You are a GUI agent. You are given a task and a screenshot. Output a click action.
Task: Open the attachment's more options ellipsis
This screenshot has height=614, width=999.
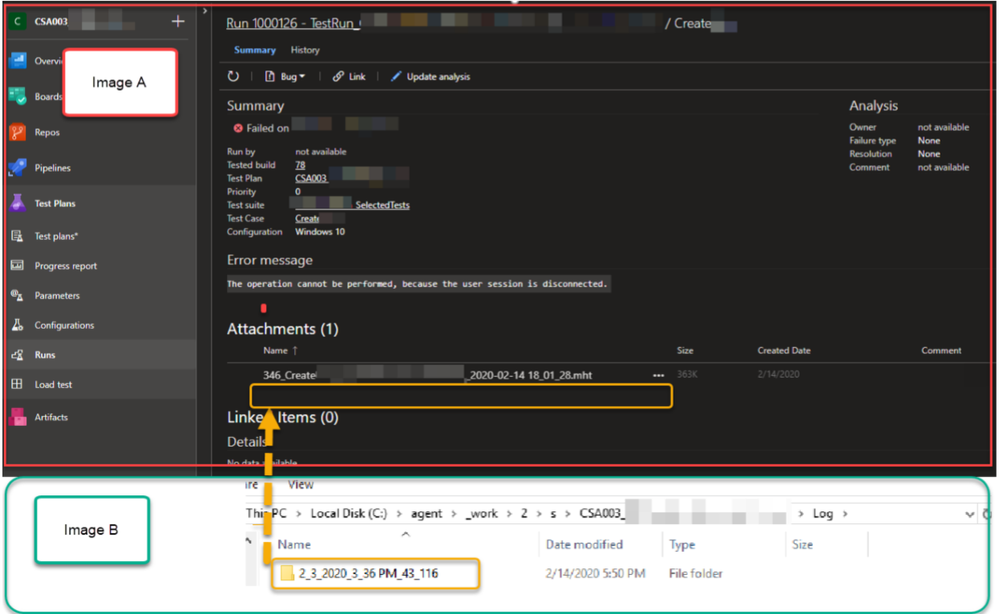point(658,375)
